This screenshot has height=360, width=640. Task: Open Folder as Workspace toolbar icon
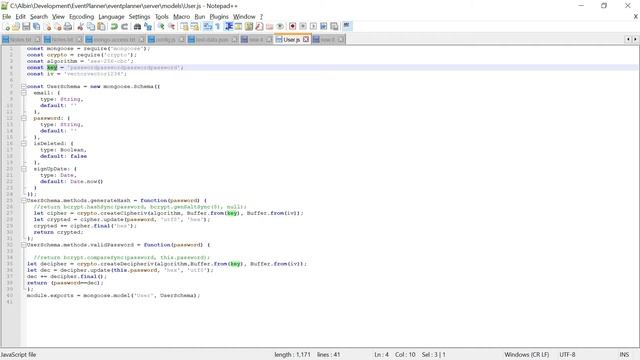point(270,27)
